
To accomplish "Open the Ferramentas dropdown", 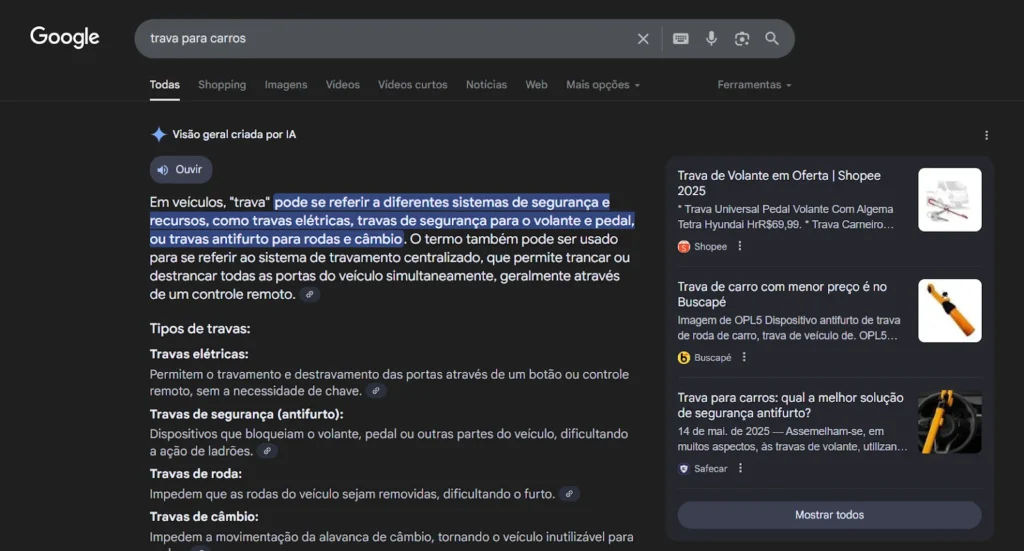I will [x=754, y=85].
